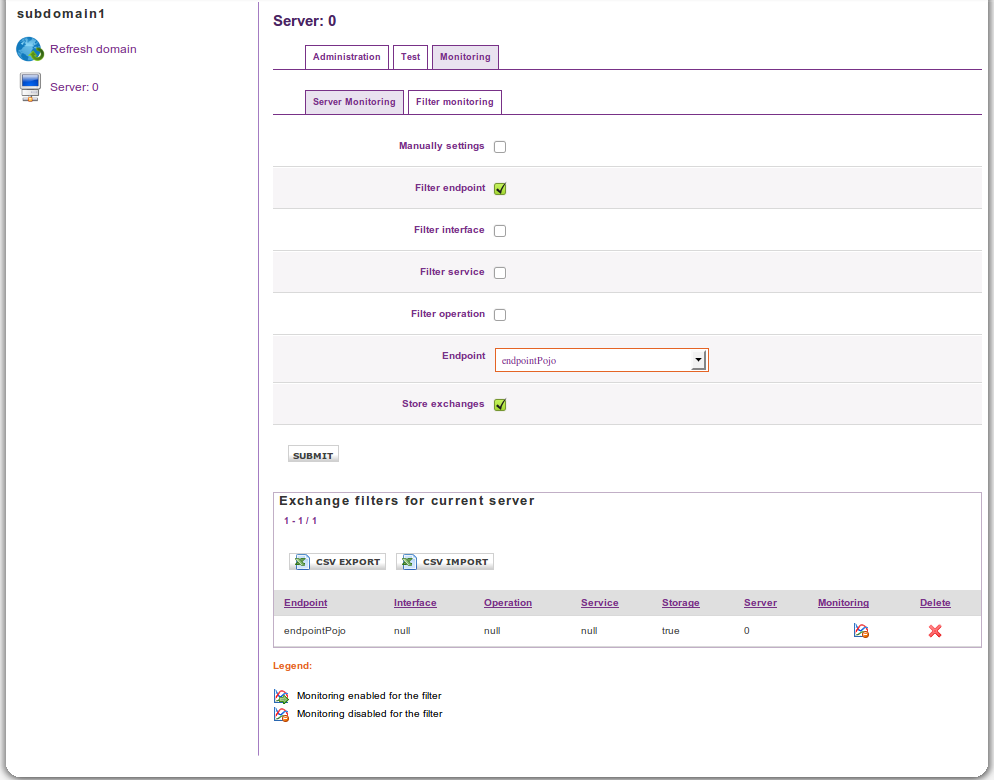
Task: Click the Server: 0 computer icon
Action: click(x=30, y=87)
